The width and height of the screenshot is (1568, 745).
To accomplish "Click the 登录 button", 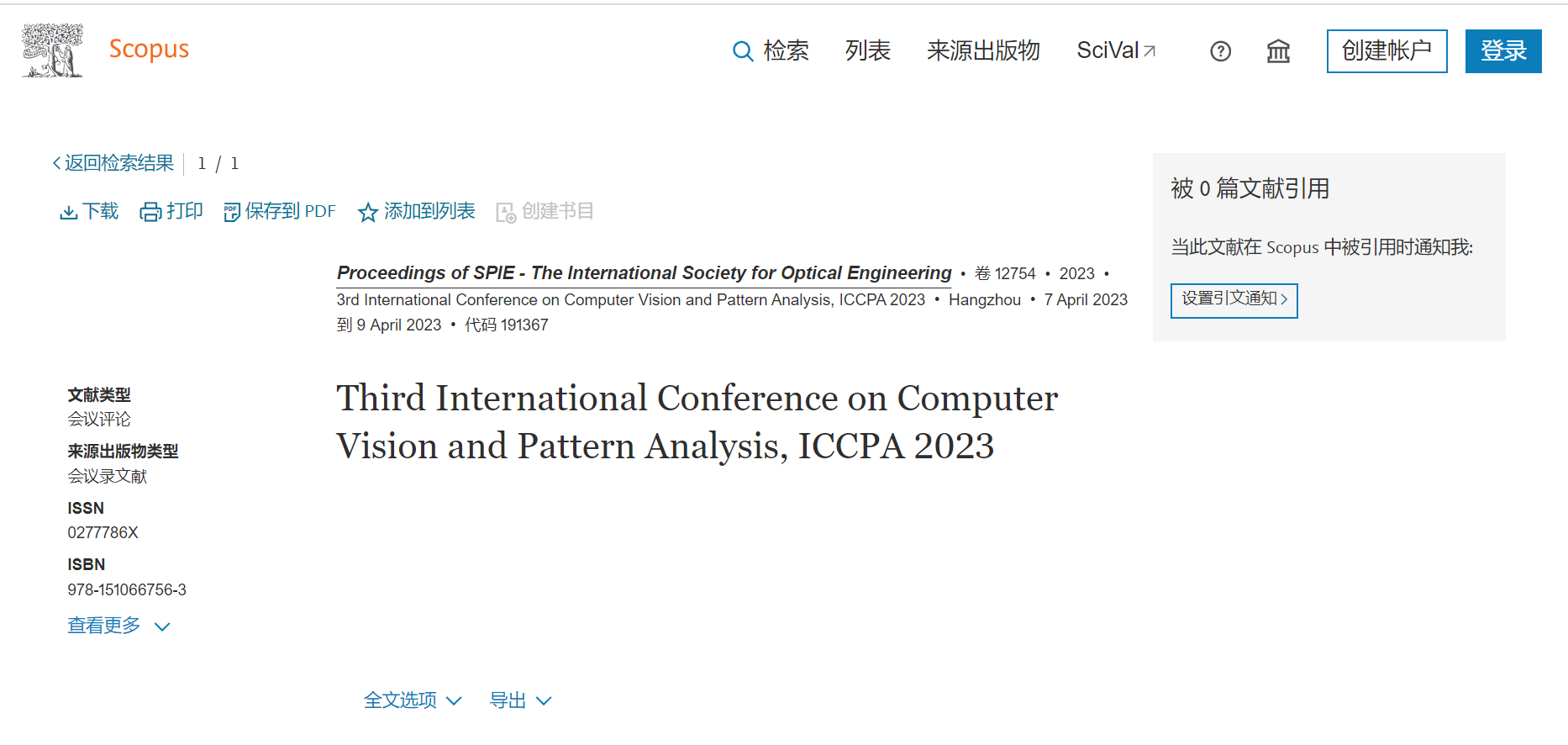I will pyautogui.click(x=1503, y=51).
